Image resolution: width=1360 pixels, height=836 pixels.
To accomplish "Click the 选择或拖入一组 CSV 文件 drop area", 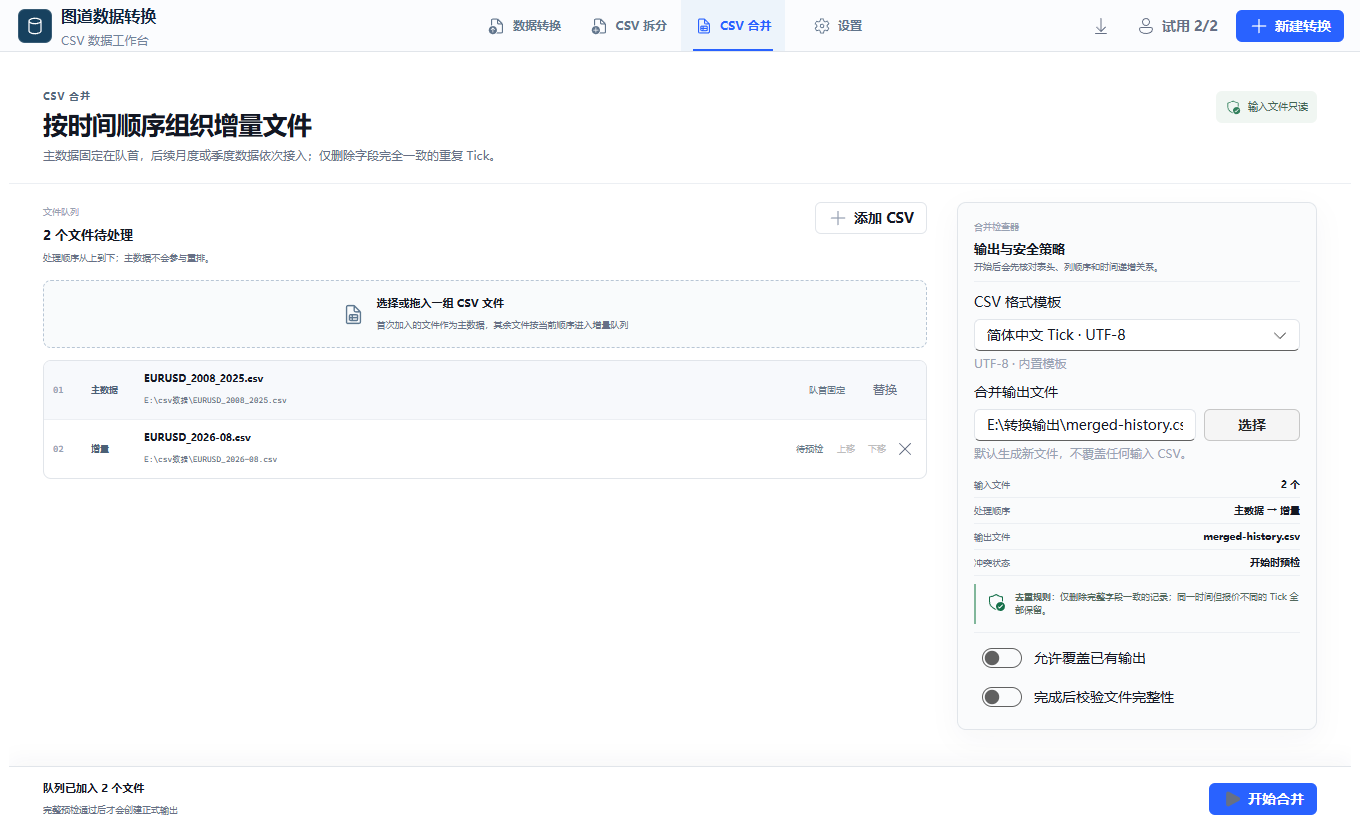I will (485, 314).
